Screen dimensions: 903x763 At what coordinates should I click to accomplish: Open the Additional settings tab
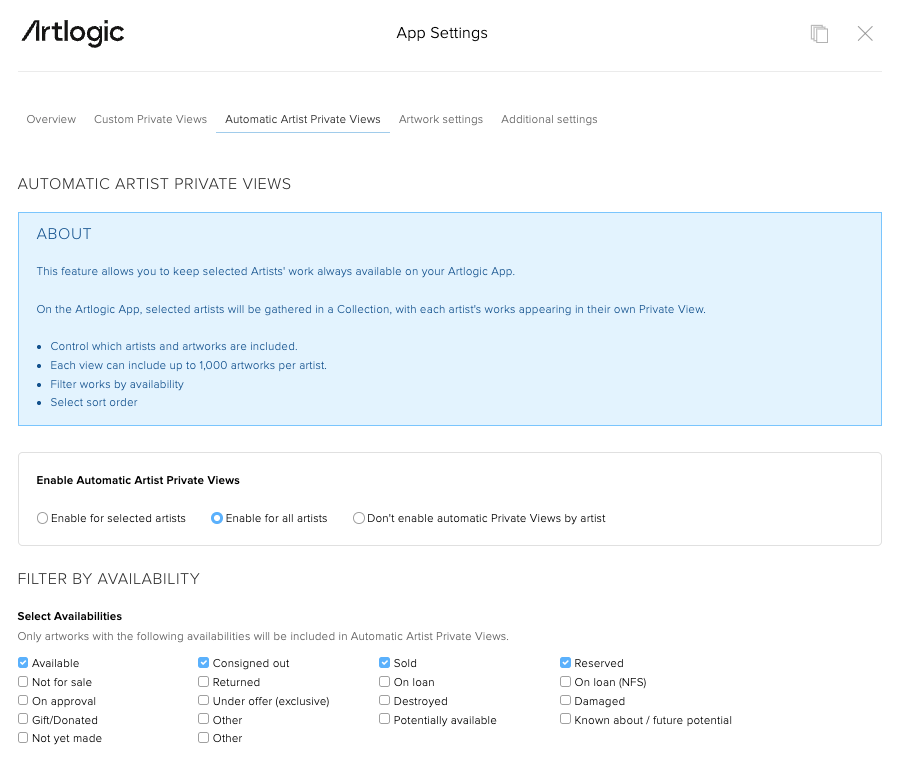(x=549, y=119)
